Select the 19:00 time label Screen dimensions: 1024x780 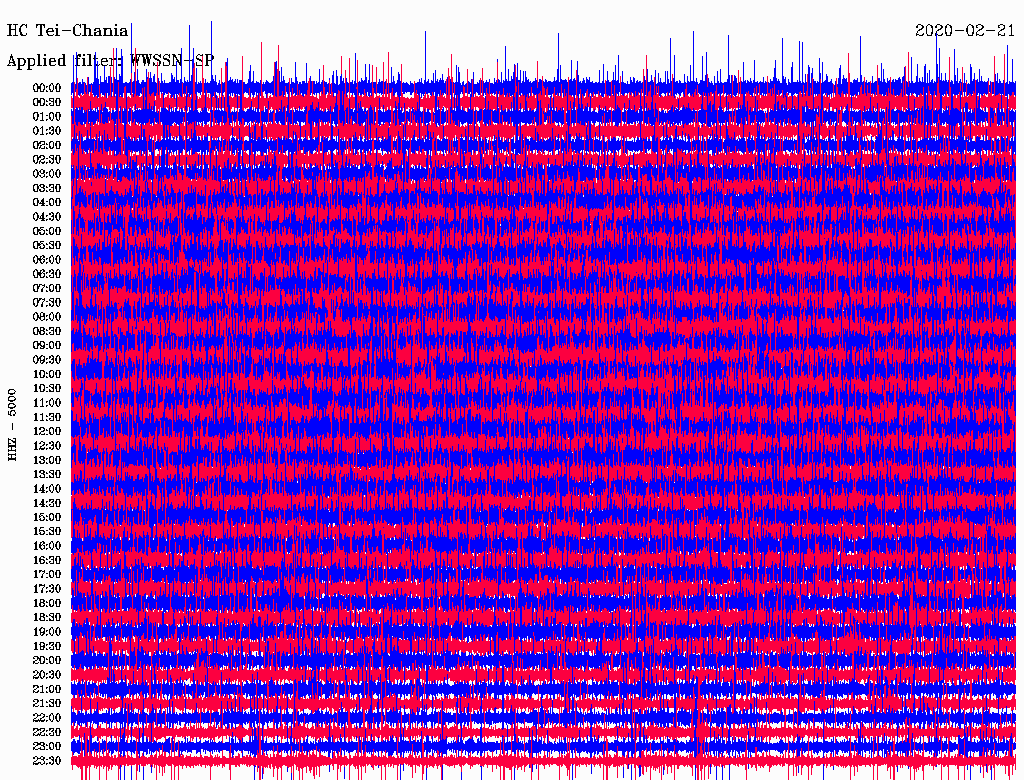[x=47, y=632]
